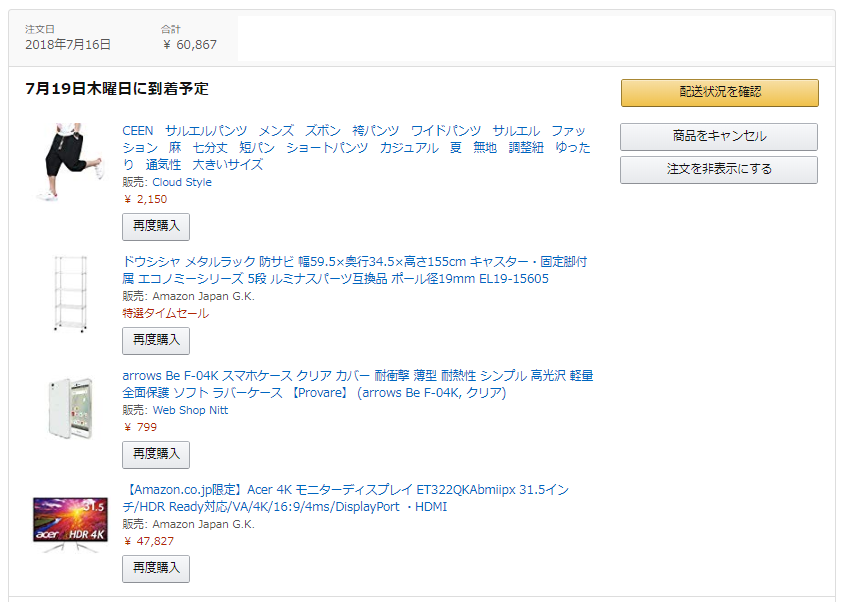Click 再度購入 for the CEEN pants
Image resolution: width=847 pixels, height=602 pixels.
156,226
